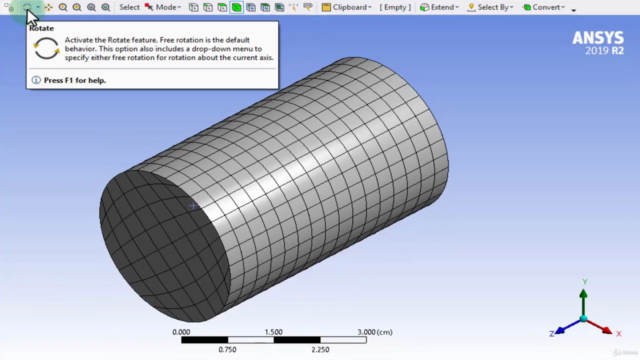640x360 pixels.
Task: Click the blue magnifier Zoom To Fit icon
Action: coord(91,7)
